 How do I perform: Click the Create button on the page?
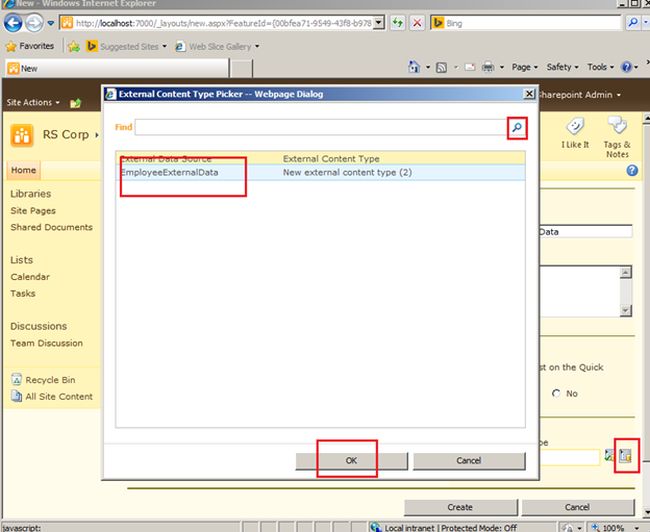pos(460,507)
